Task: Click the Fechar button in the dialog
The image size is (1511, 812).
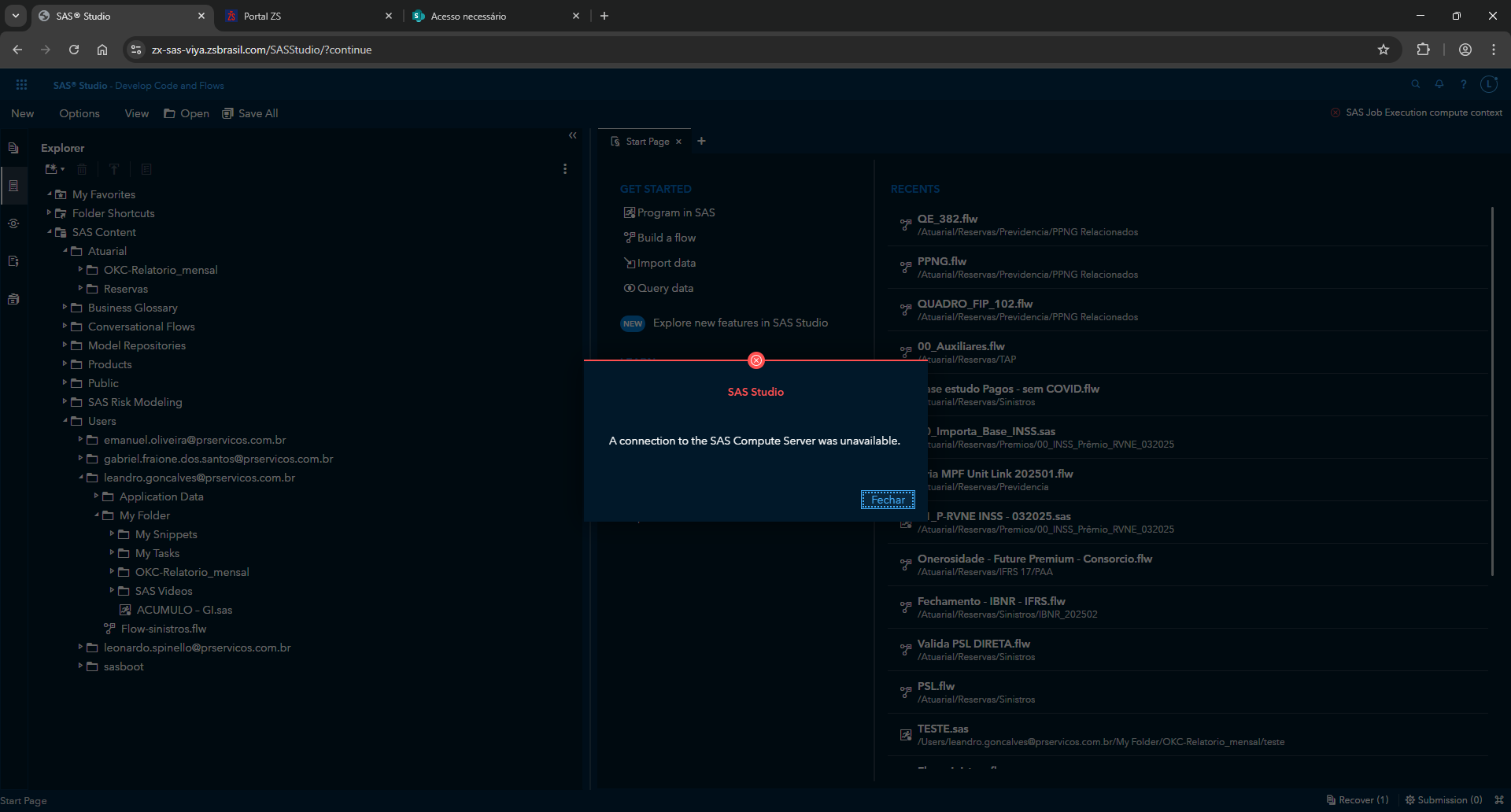Action: (x=888, y=500)
